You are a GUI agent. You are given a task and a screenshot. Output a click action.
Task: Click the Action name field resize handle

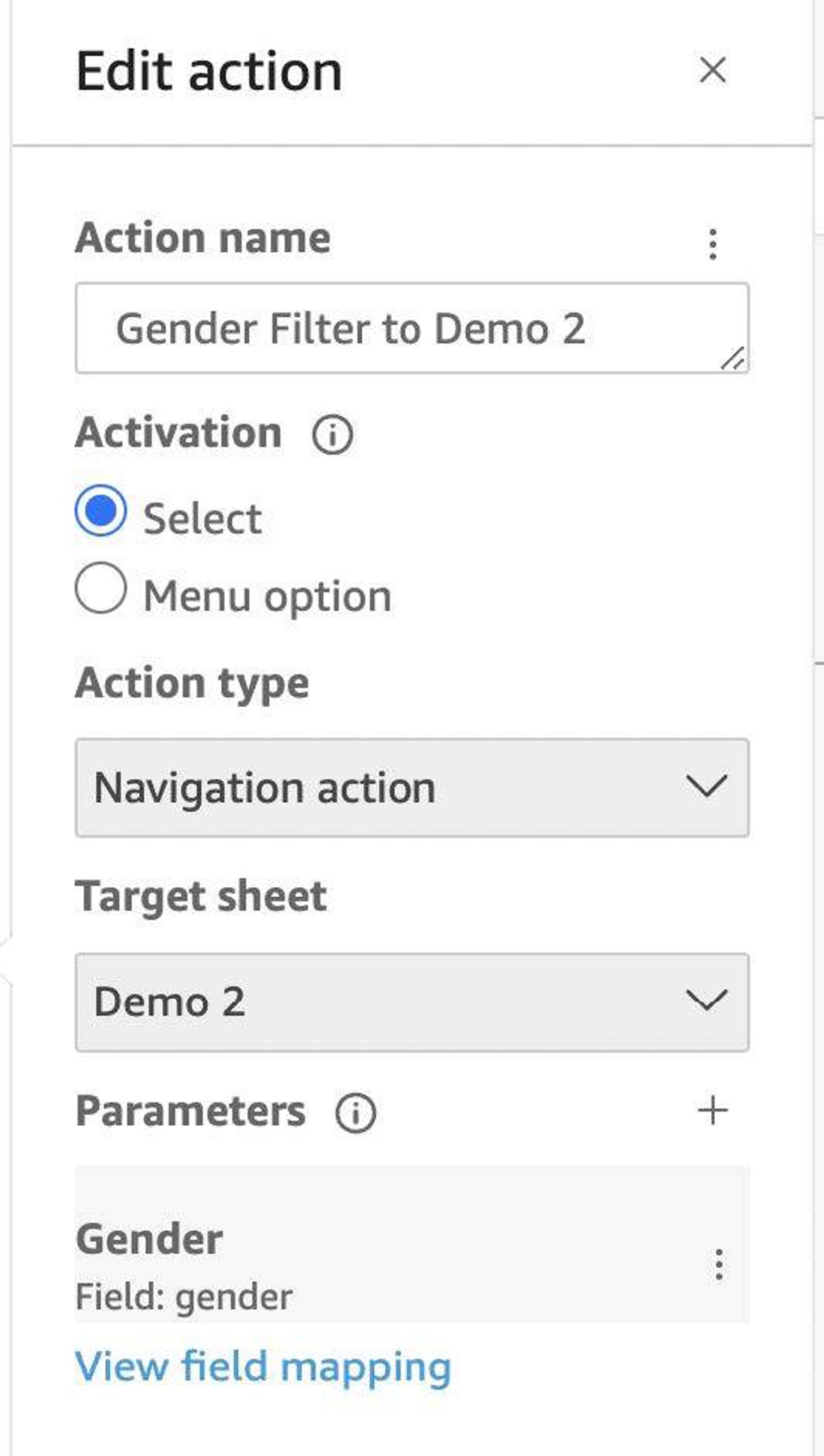(x=733, y=358)
